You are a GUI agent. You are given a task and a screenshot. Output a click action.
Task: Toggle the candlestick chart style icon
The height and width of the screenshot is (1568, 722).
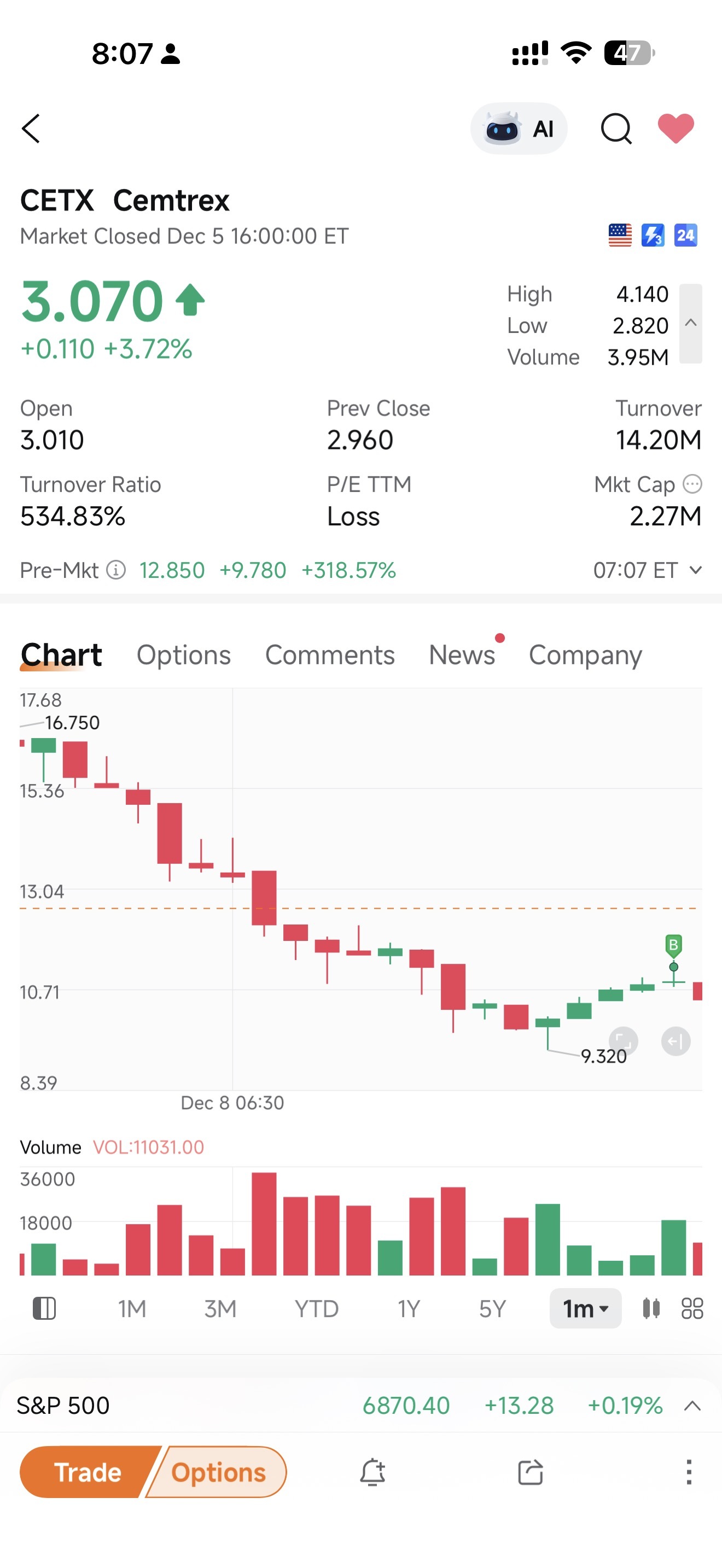pos(651,1308)
